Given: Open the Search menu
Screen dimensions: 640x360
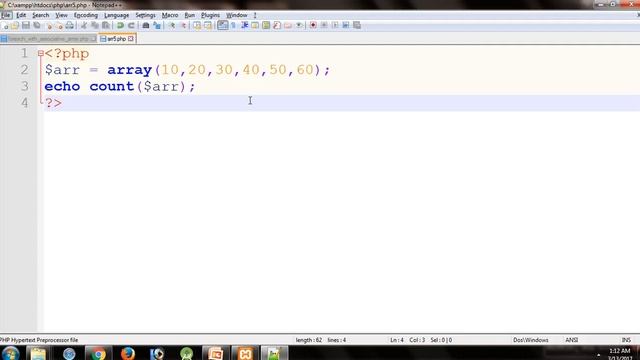Looking at the screenshot, I should pyautogui.click(x=40, y=15).
